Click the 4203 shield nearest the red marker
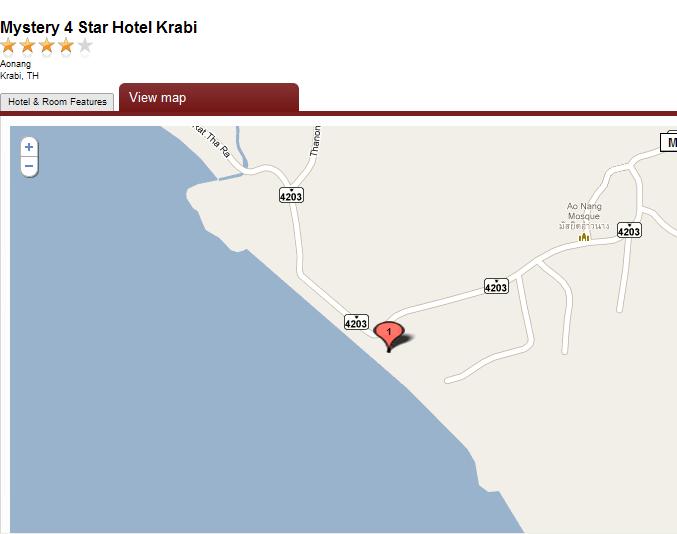Image resolution: width=677 pixels, height=534 pixels. pyautogui.click(x=356, y=322)
